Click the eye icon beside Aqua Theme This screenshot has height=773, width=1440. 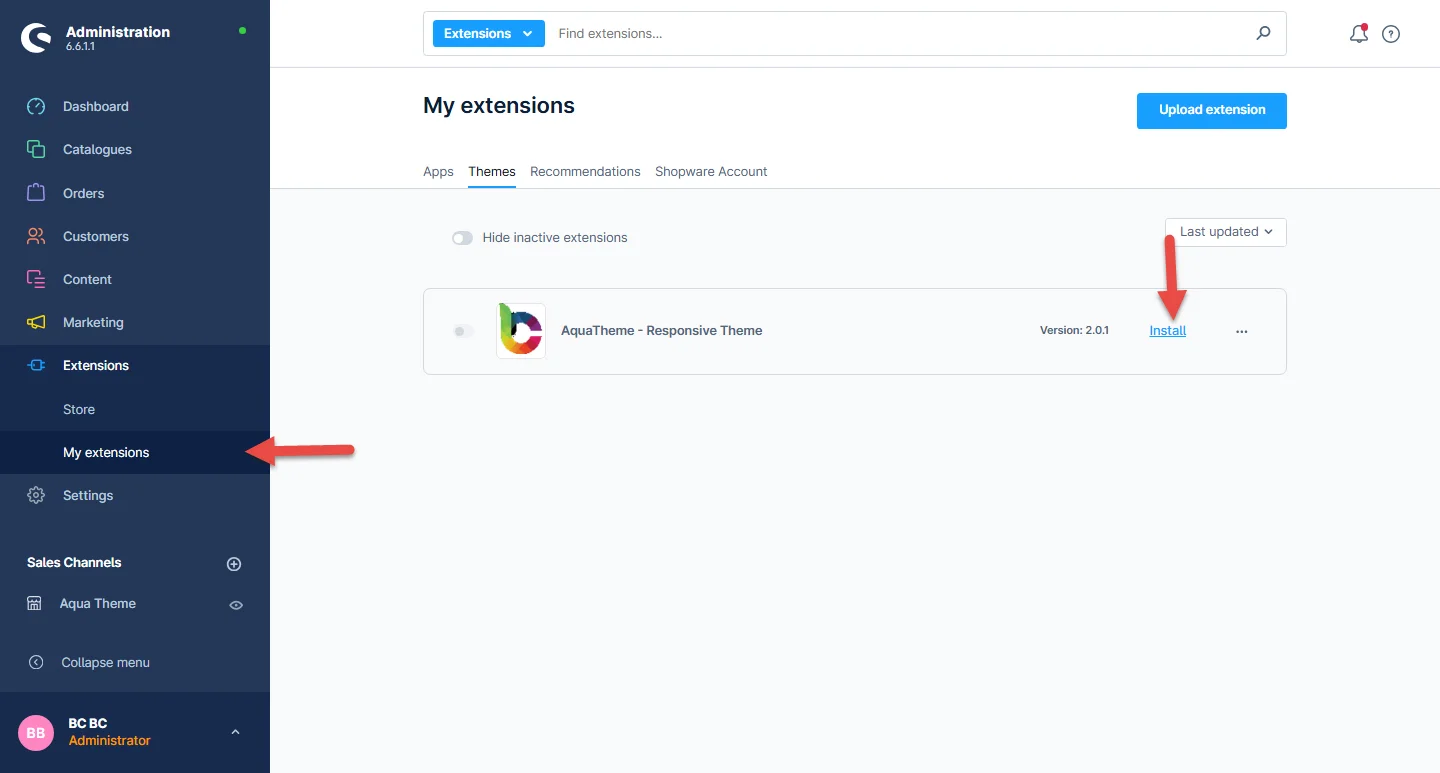[x=236, y=605]
